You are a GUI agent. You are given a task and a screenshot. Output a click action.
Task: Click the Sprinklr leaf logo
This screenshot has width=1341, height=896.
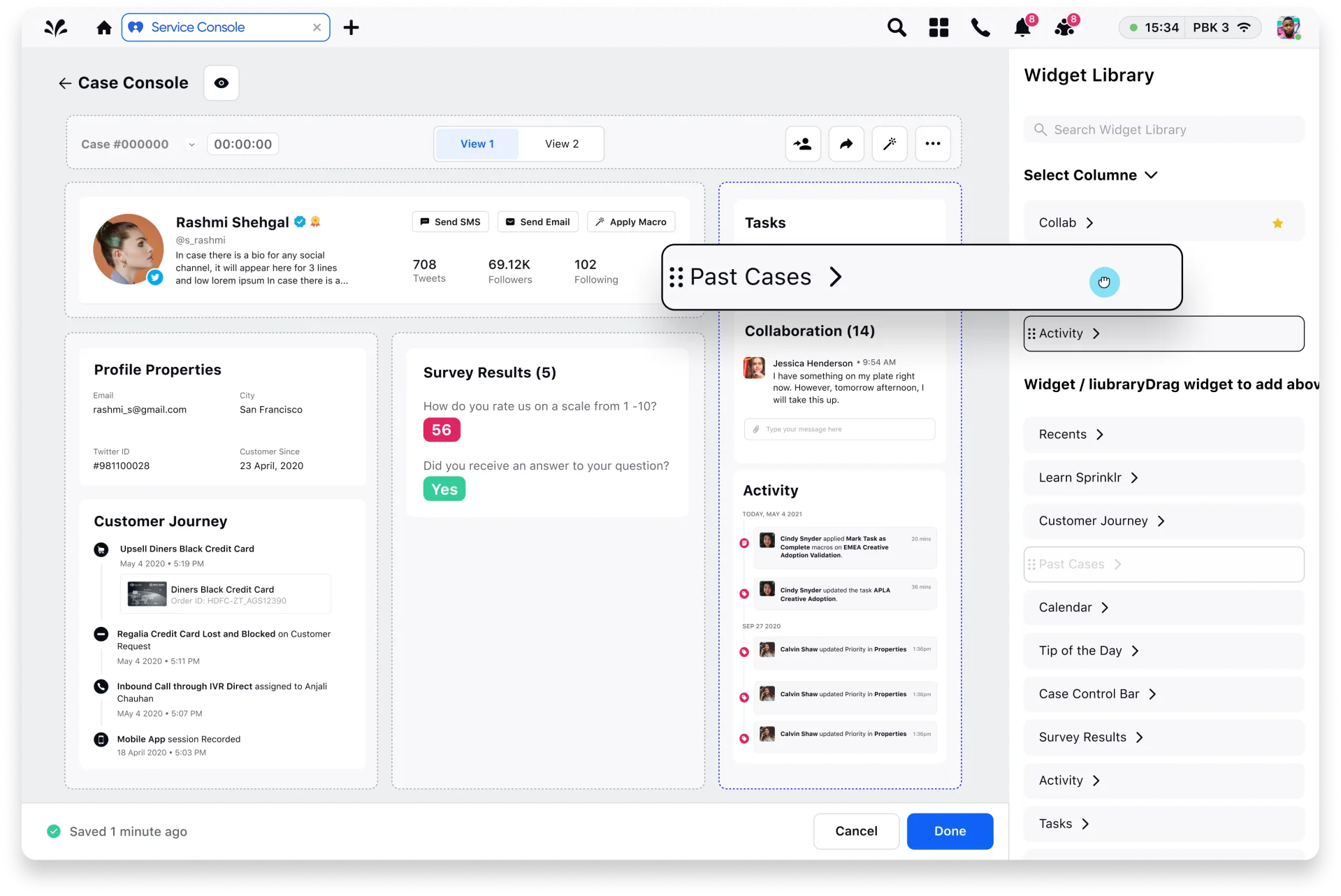click(x=56, y=28)
